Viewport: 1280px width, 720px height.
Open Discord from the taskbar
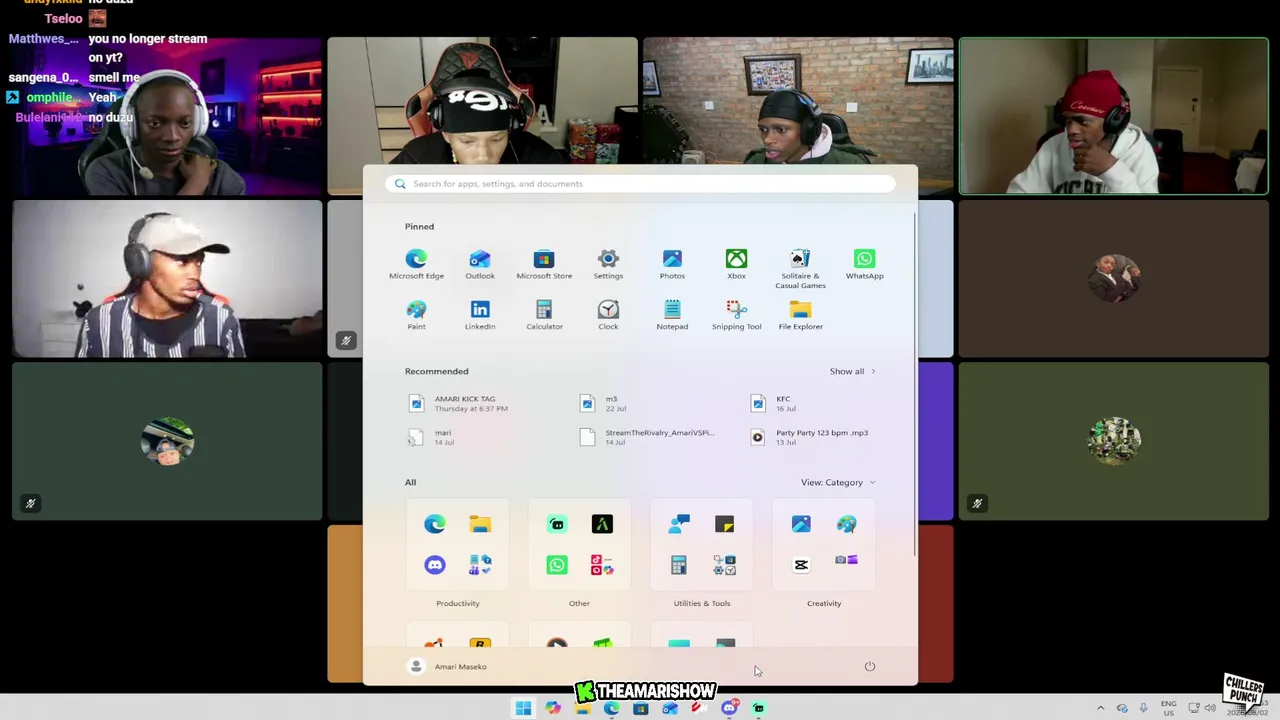pyautogui.click(x=729, y=709)
